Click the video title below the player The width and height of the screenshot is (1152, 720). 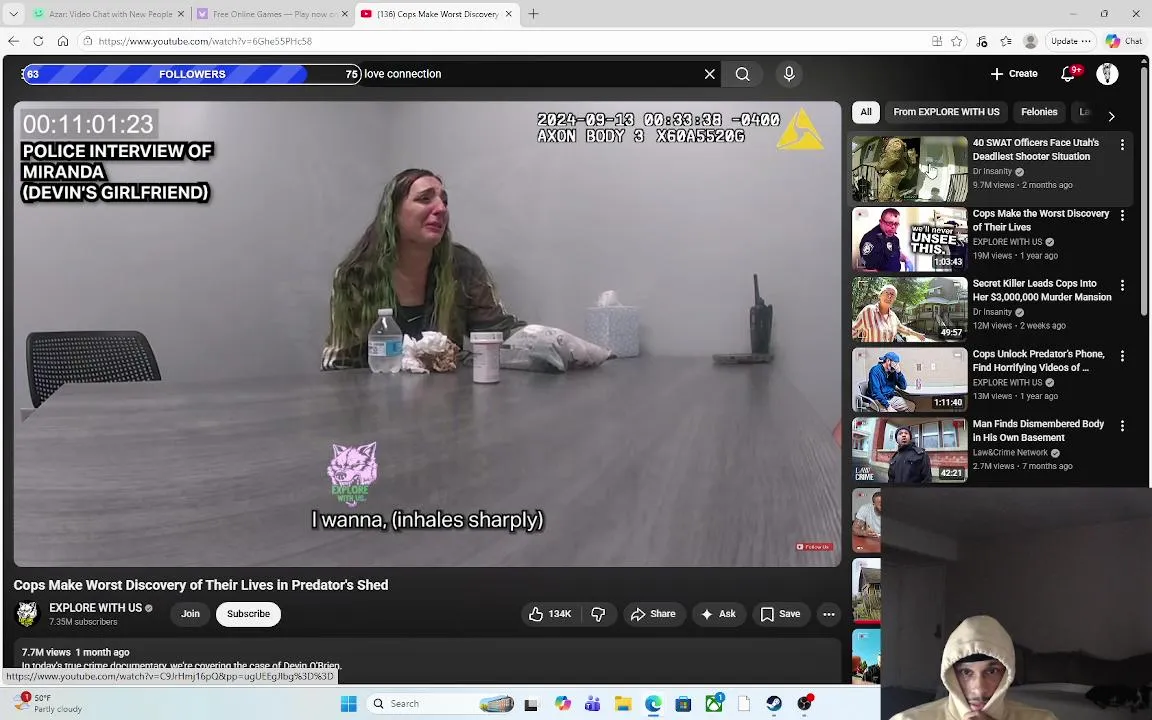click(201, 586)
